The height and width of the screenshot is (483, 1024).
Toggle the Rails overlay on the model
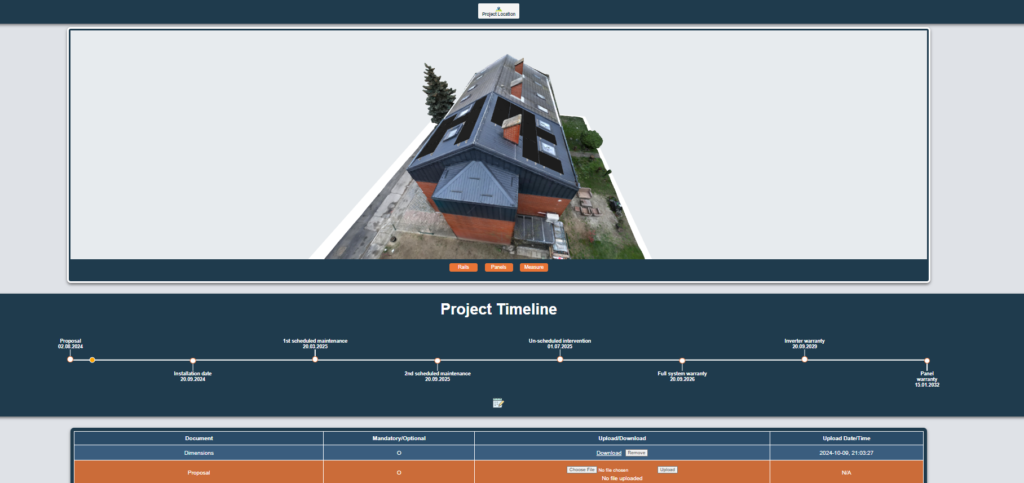[x=463, y=267]
